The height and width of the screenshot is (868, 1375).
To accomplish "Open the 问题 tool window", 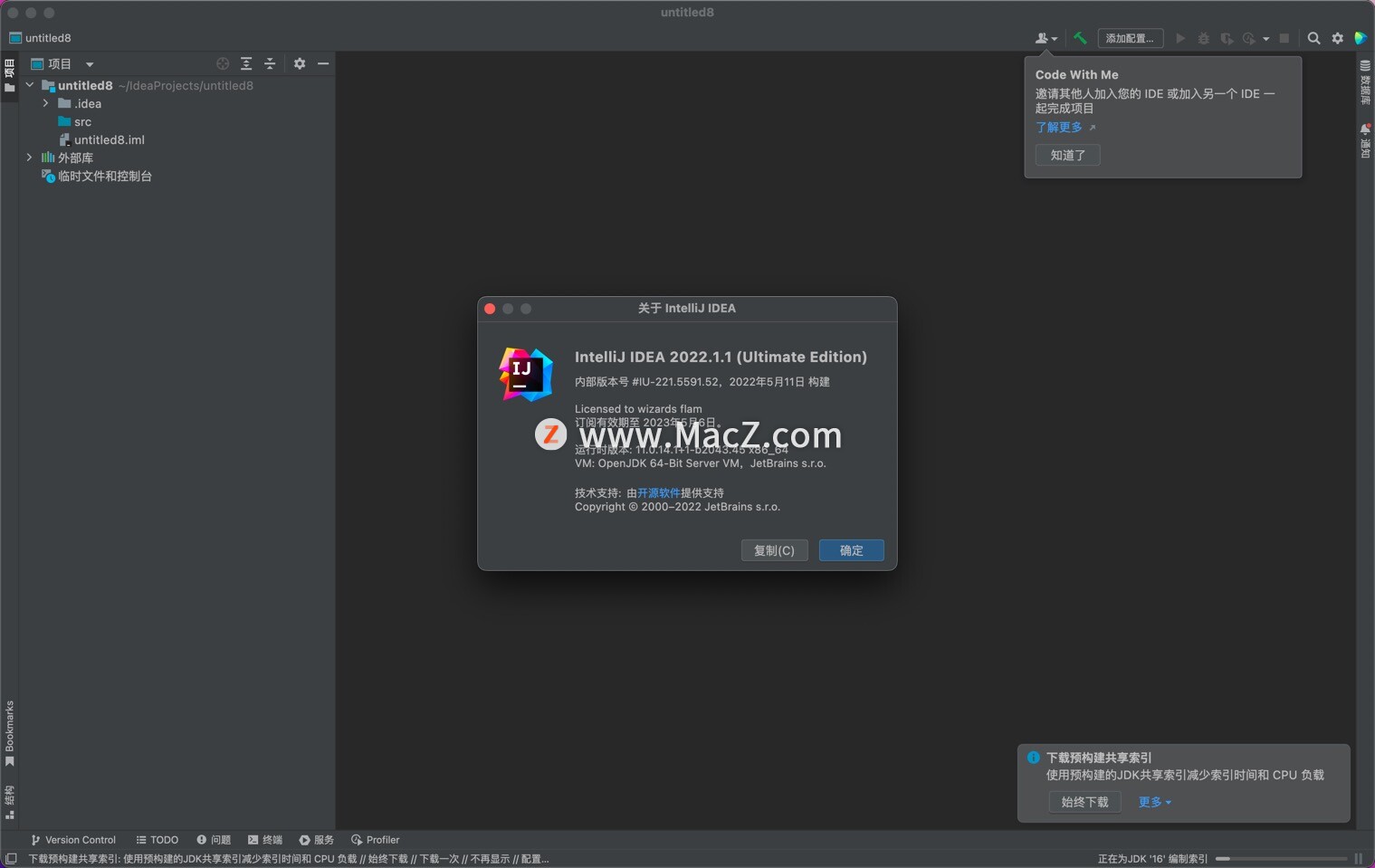I will pyautogui.click(x=214, y=840).
